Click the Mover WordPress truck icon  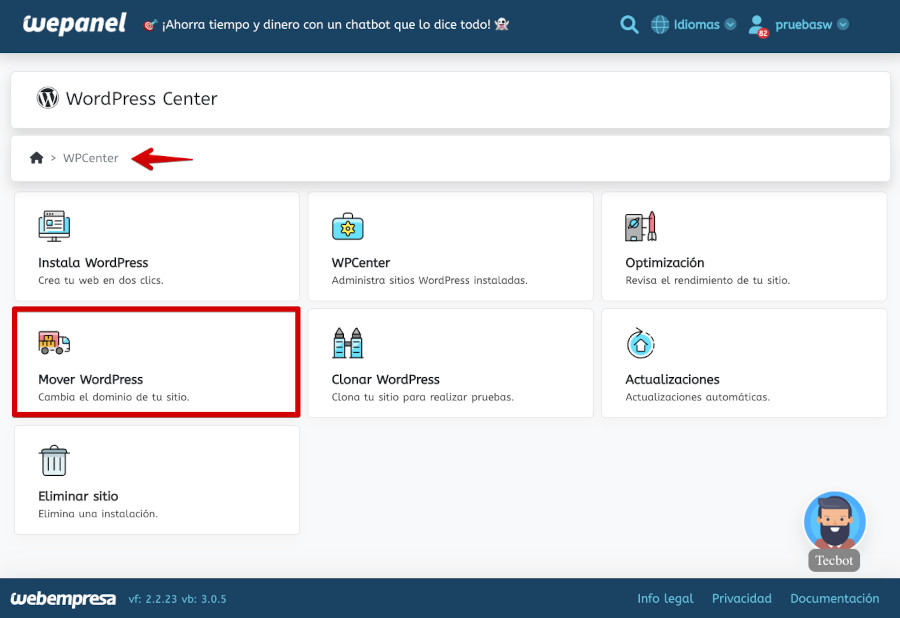point(54,343)
